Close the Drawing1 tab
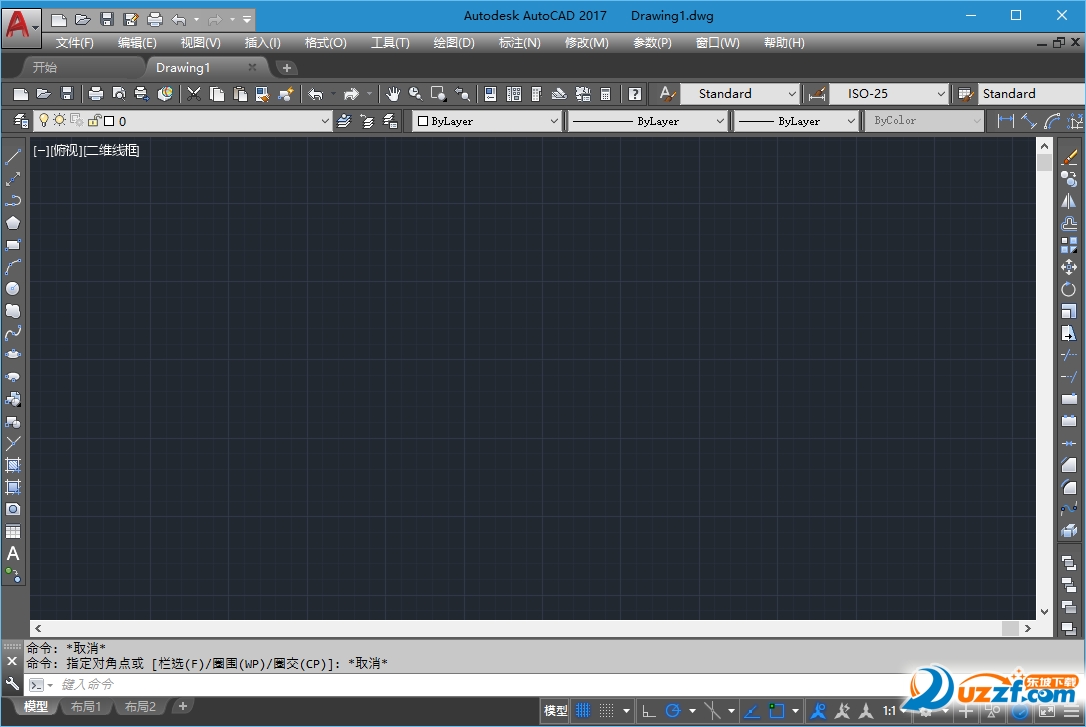 (252, 67)
